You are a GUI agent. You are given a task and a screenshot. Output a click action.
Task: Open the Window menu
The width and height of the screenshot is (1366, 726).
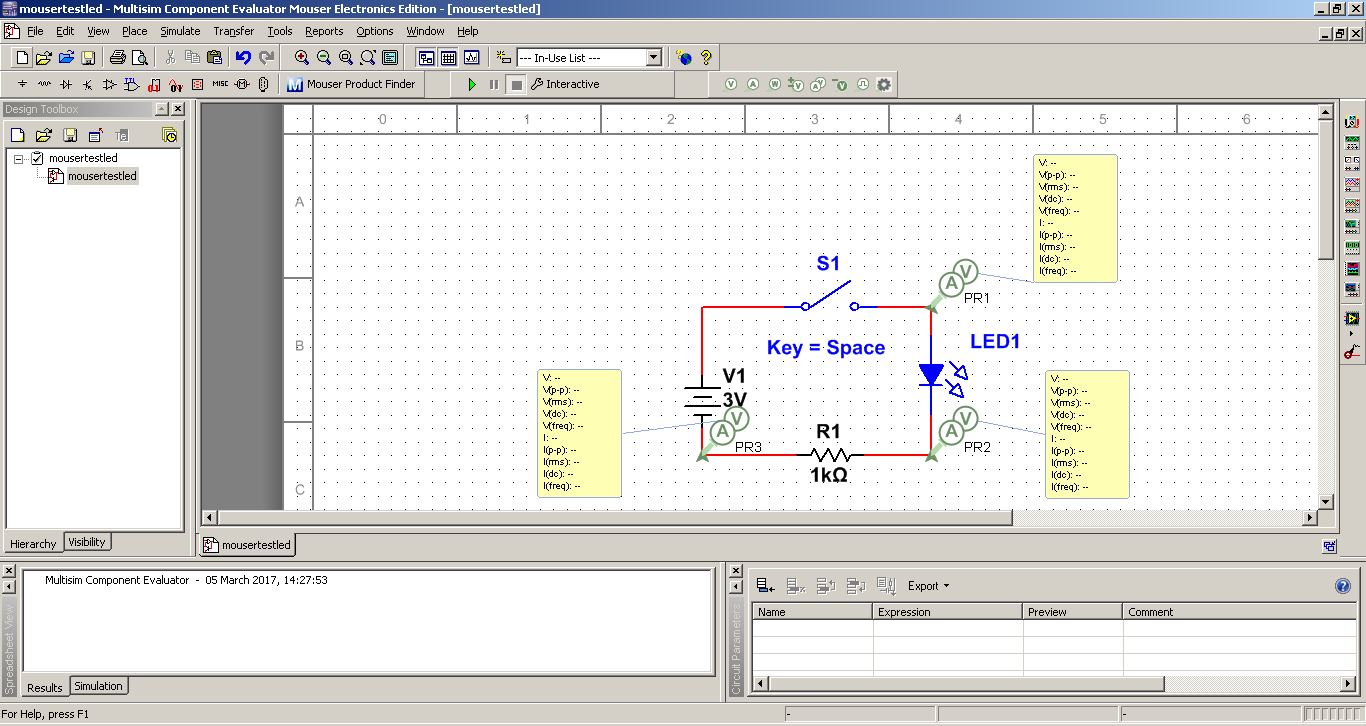coord(425,31)
